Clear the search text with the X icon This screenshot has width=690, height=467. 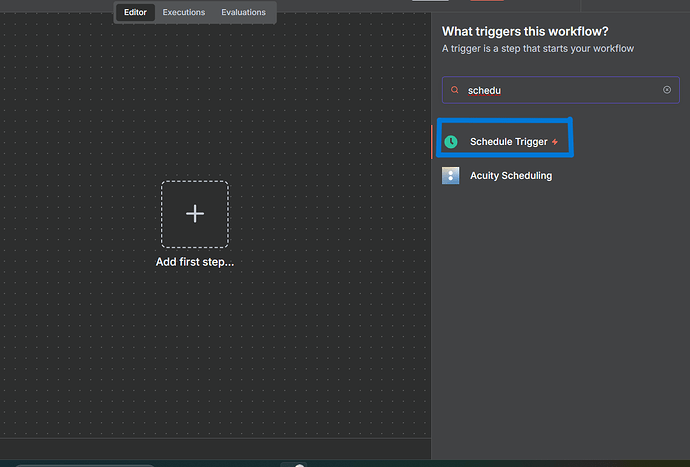click(x=667, y=90)
